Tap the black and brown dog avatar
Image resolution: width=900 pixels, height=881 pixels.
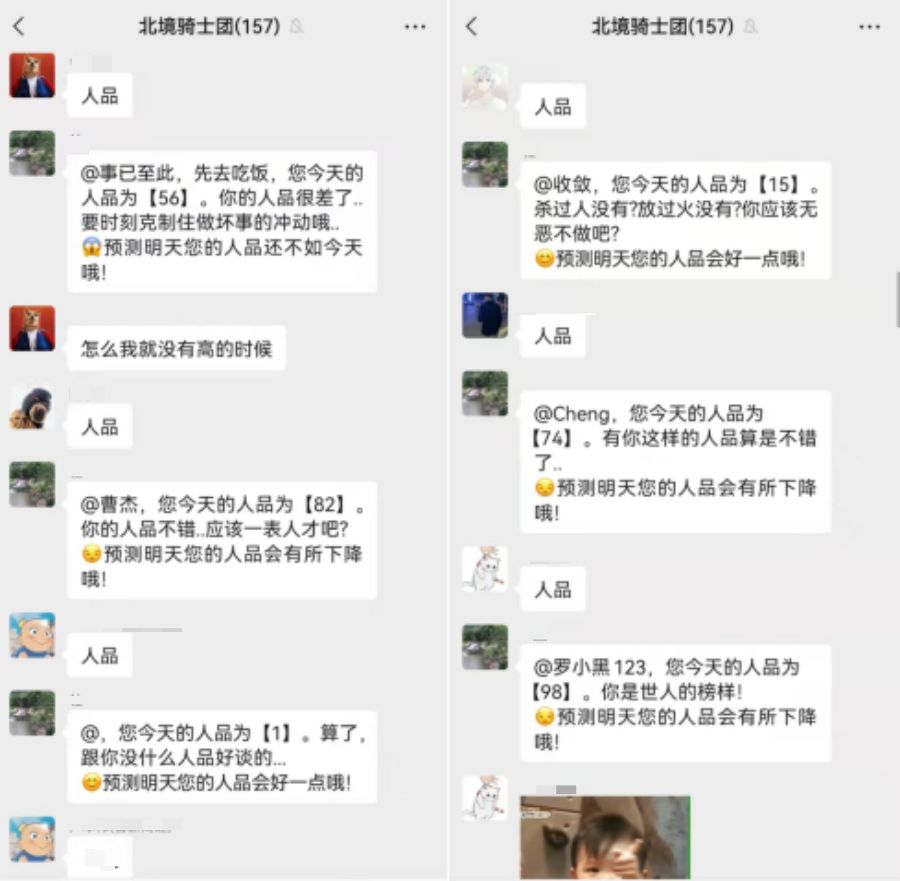tap(33, 407)
